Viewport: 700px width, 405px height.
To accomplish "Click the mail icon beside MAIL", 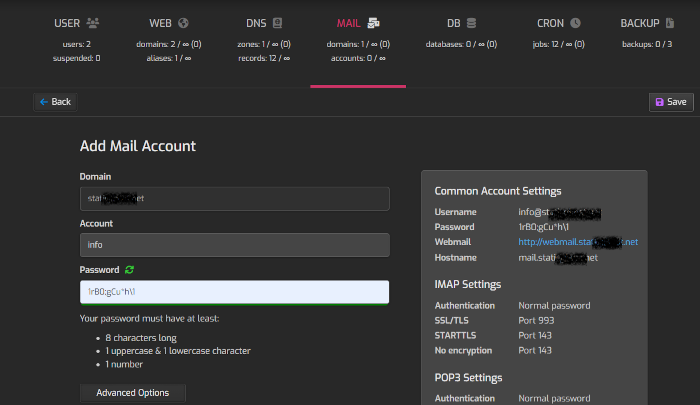I will point(373,22).
